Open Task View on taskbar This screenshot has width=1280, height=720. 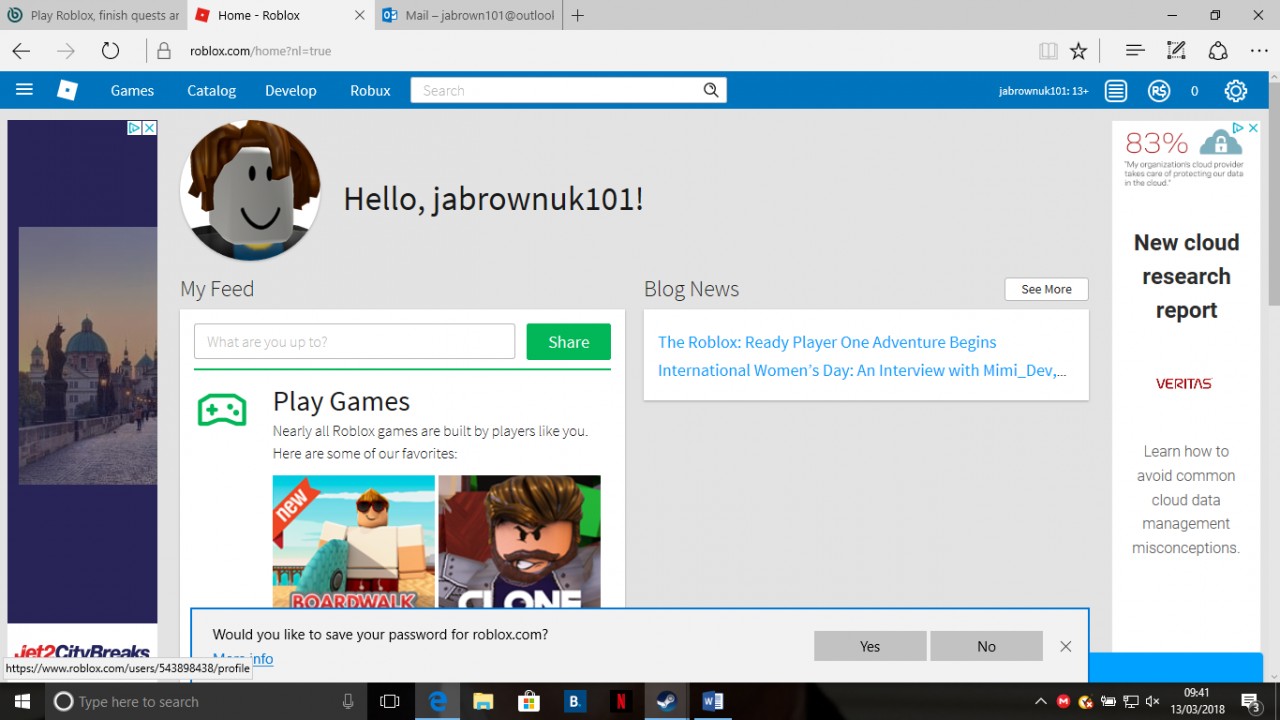pyautogui.click(x=390, y=701)
